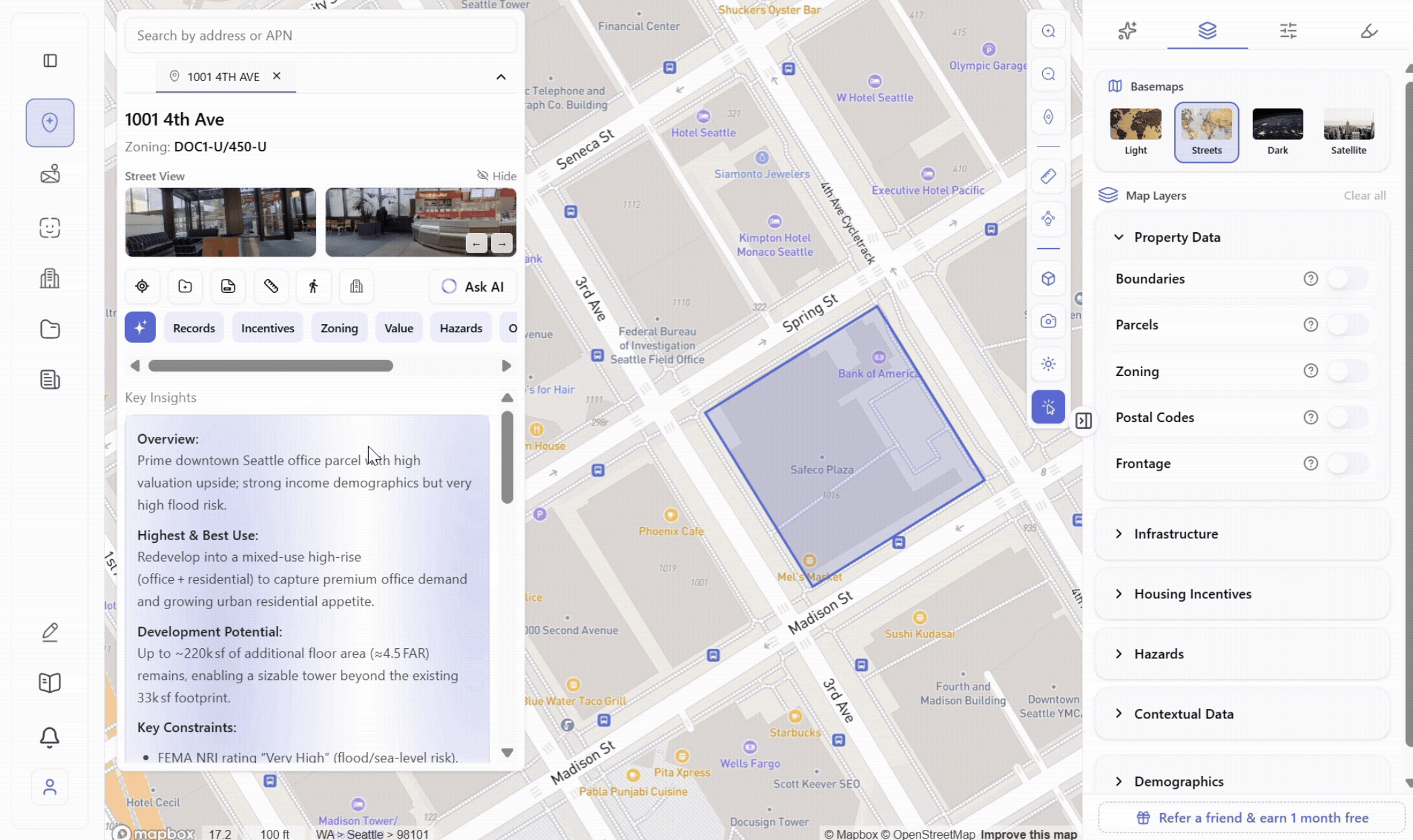
Task: Select the Dark basemap
Action: tap(1277, 132)
